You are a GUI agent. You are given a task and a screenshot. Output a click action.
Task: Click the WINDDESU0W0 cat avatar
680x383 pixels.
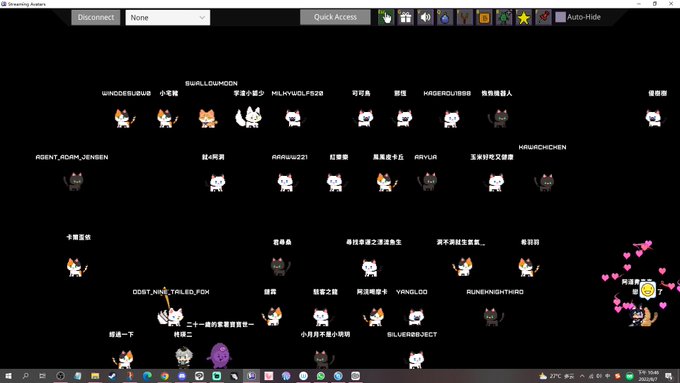124,118
